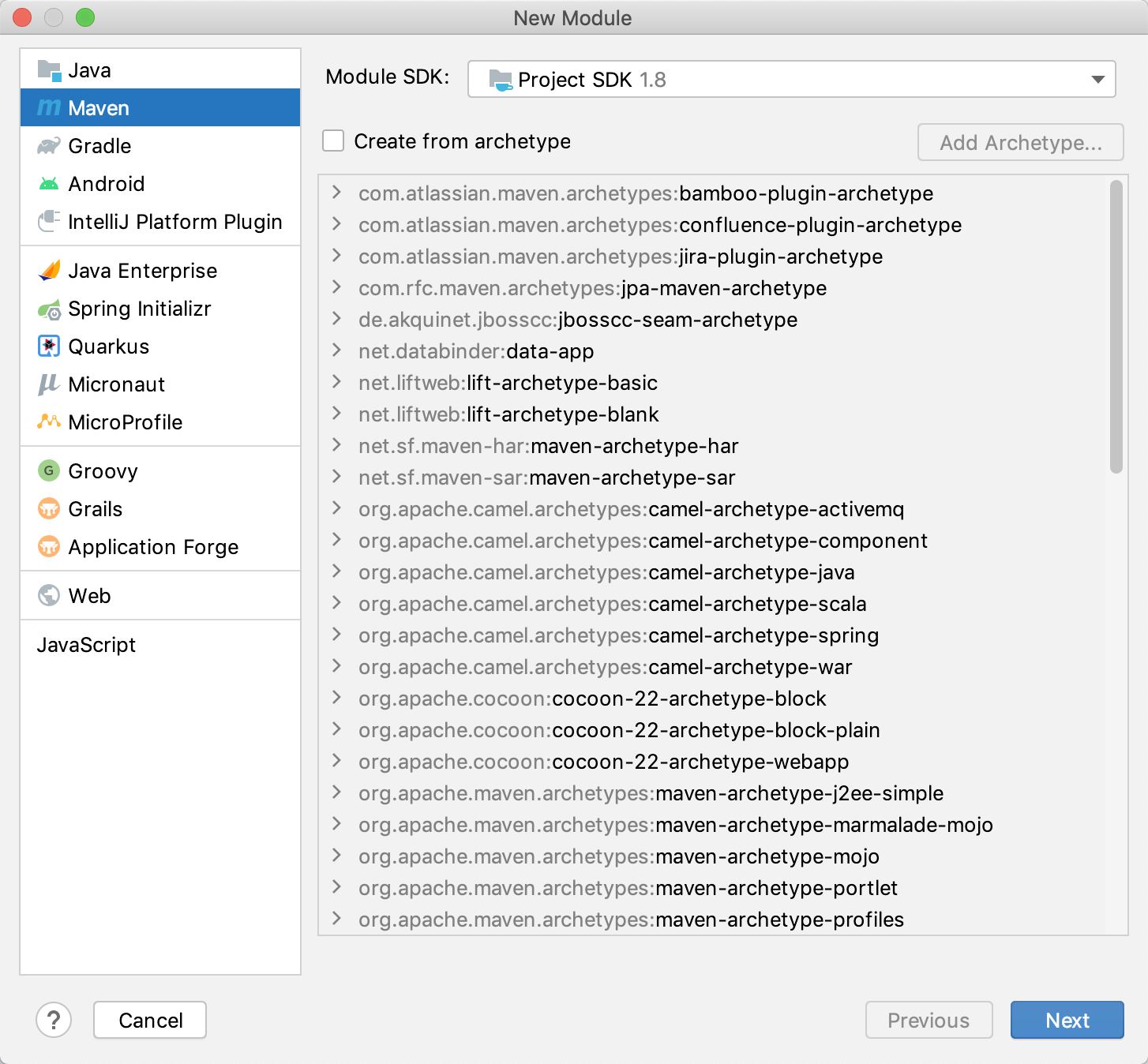This screenshot has height=1064, width=1148.
Task: Select maven-archetype-portlet row
Action: [x=722, y=888]
